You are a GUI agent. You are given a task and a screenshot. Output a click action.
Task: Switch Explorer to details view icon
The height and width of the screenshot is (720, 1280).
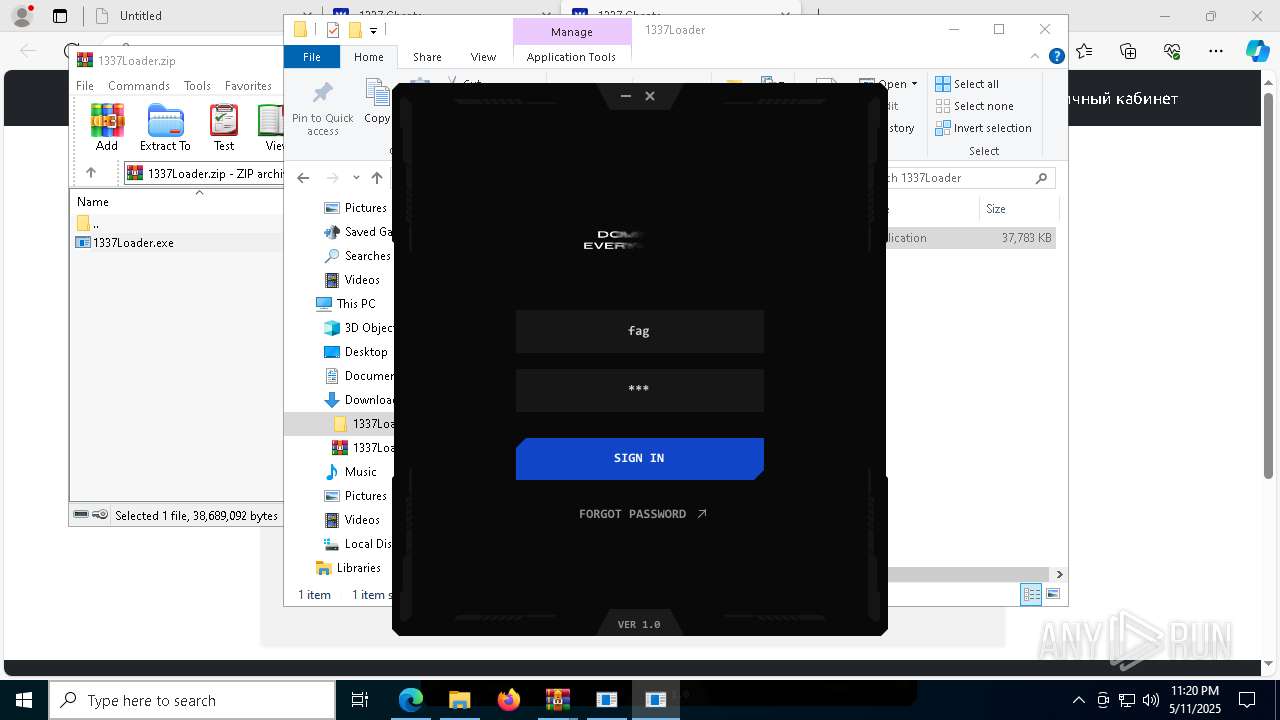(x=1031, y=594)
